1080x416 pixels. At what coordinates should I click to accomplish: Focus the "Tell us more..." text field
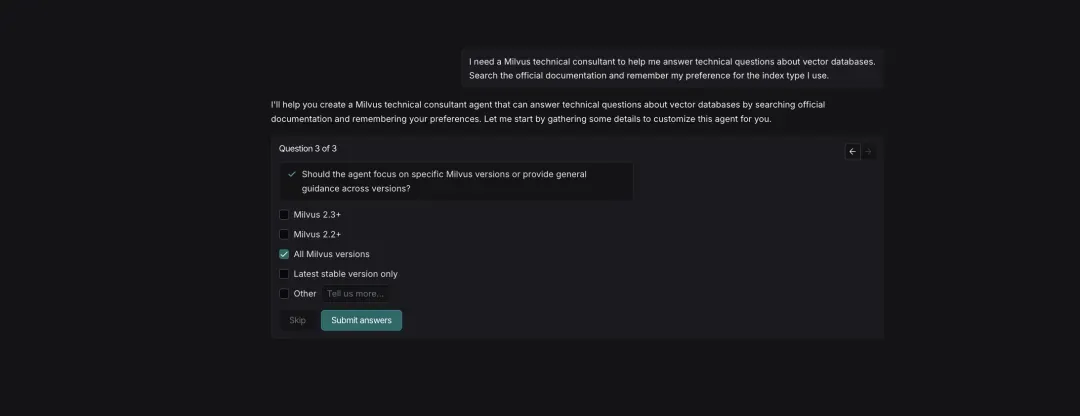(x=355, y=294)
